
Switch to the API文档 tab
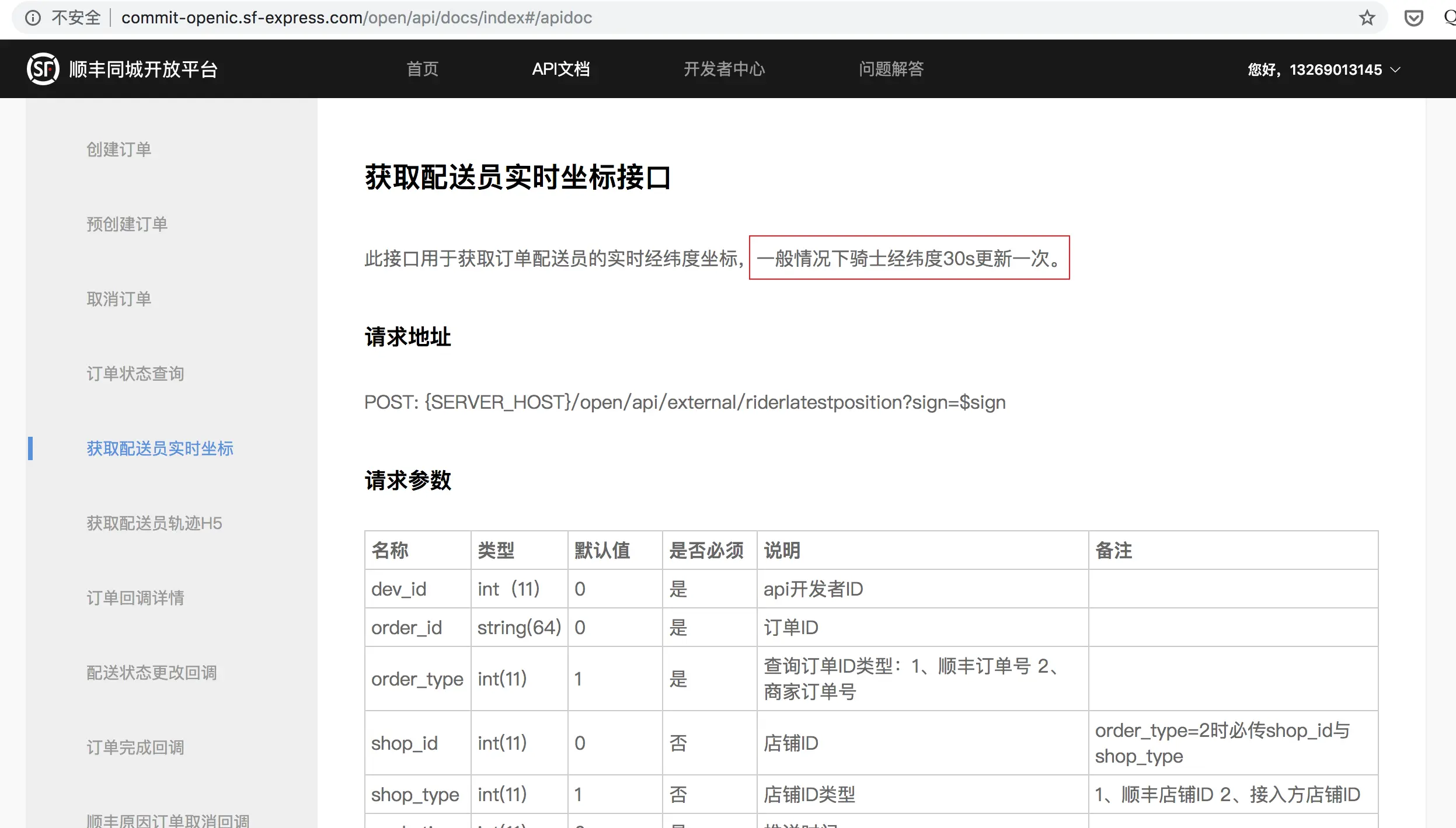(560, 69)
